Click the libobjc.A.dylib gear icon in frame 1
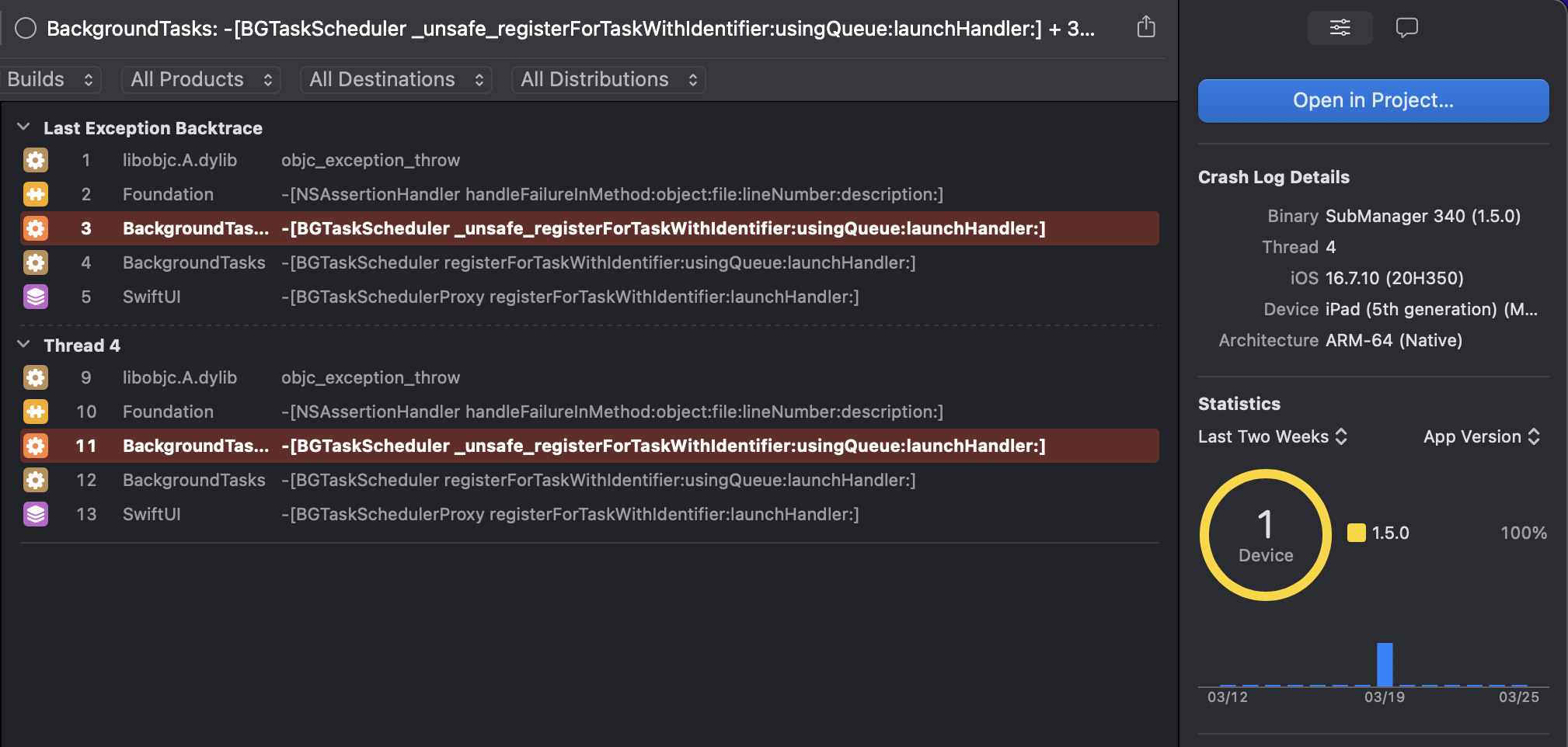 [x=36, y=160]
